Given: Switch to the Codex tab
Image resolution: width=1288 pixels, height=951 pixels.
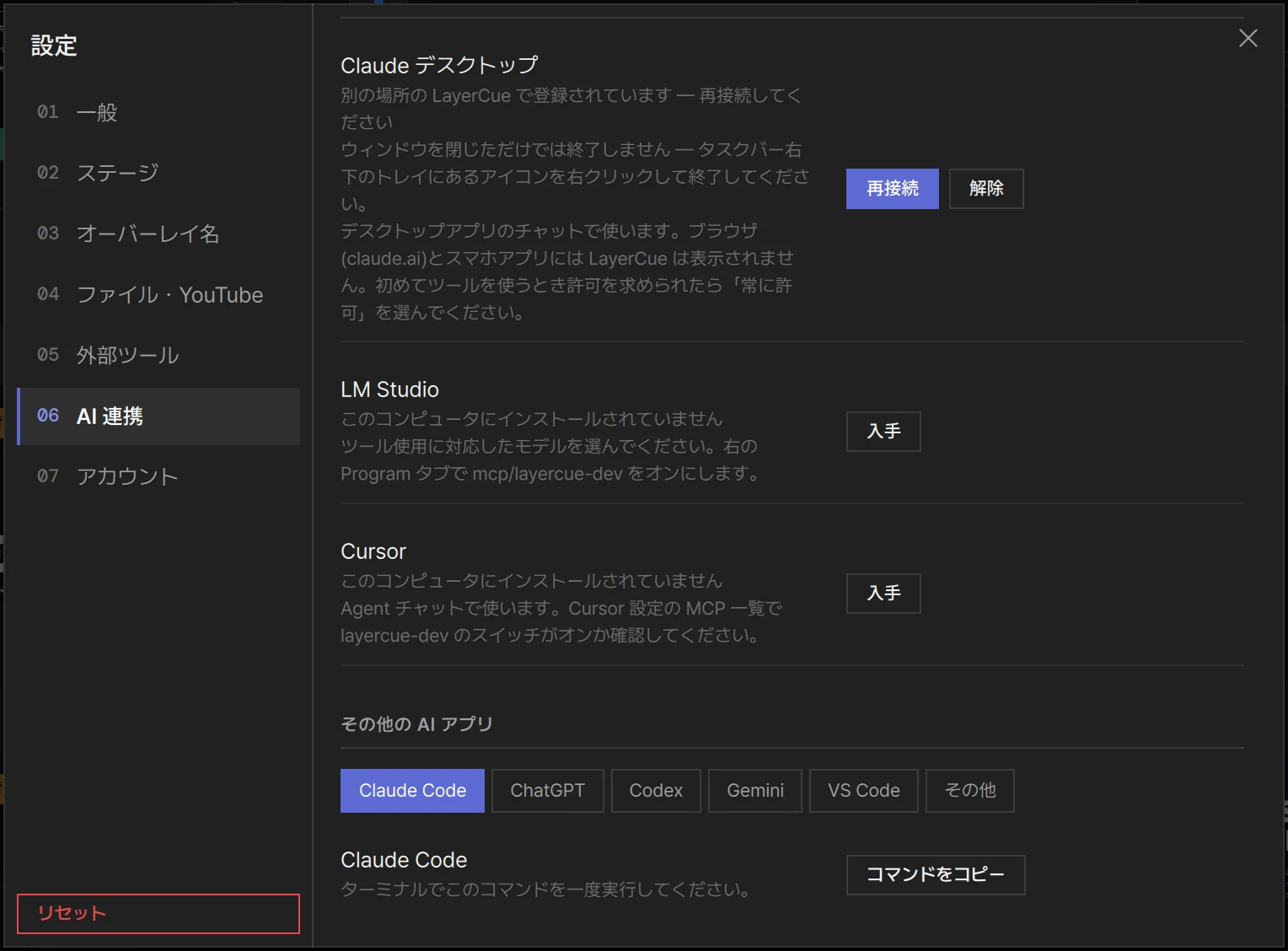Looking at the screenshot, I should pyautogui.click(x=656, y=790).
